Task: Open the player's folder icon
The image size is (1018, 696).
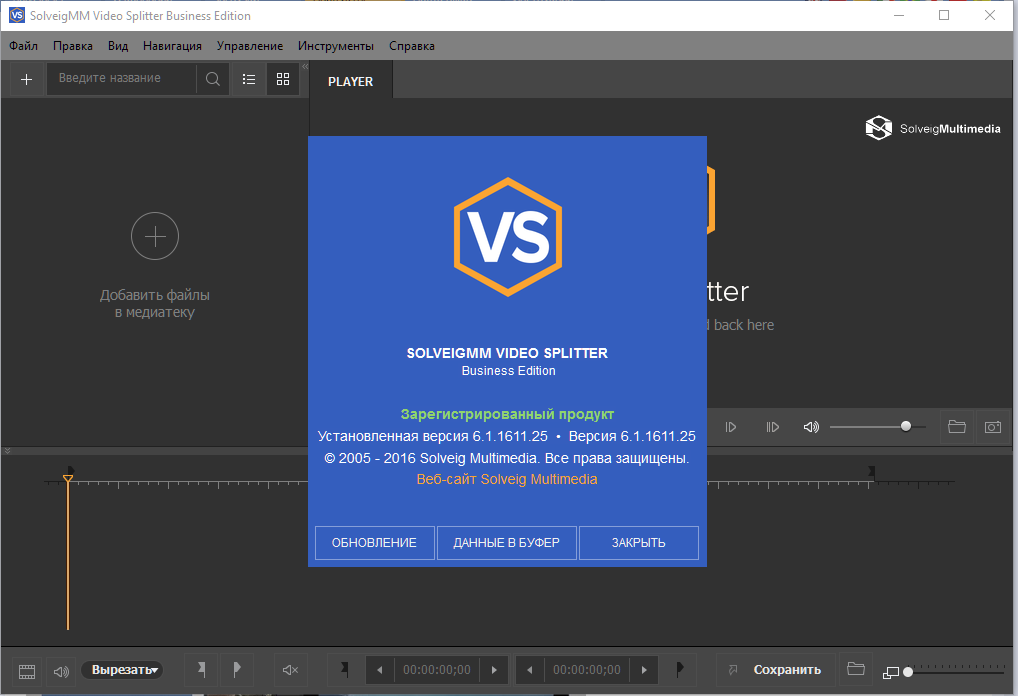Action: [x=957, y=427]
